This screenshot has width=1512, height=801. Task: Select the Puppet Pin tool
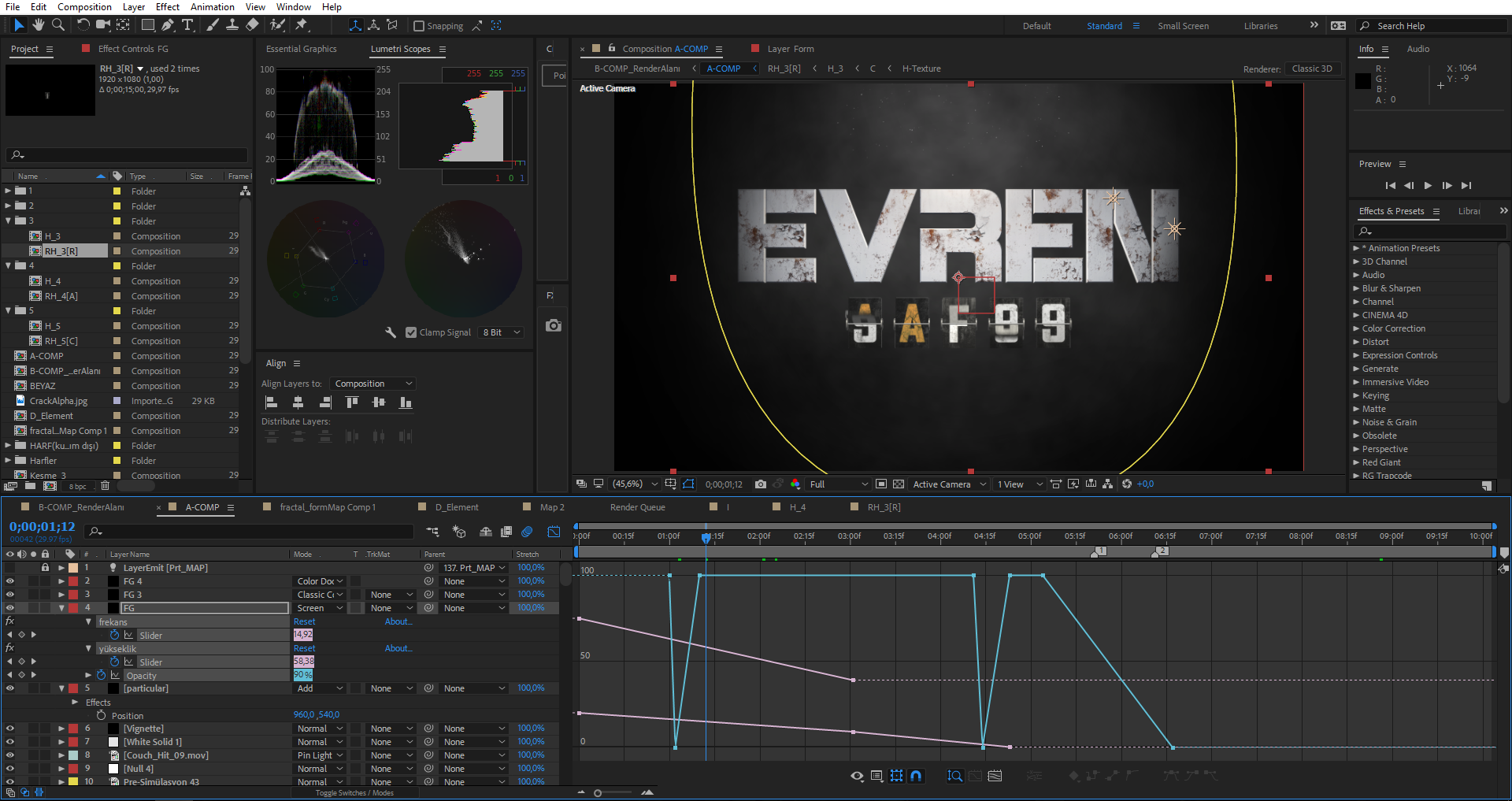302,25
